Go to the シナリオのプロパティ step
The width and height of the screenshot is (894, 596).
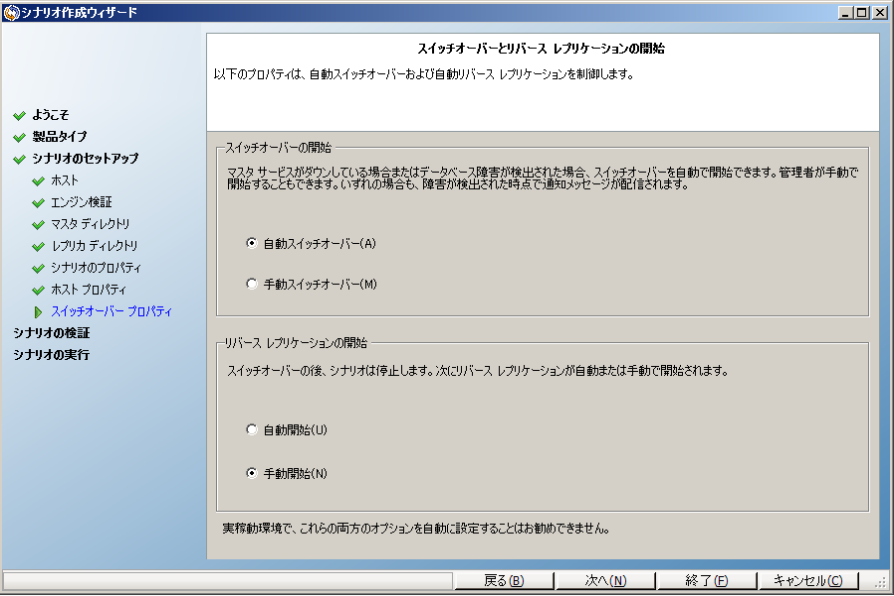[x=96, y=267]
